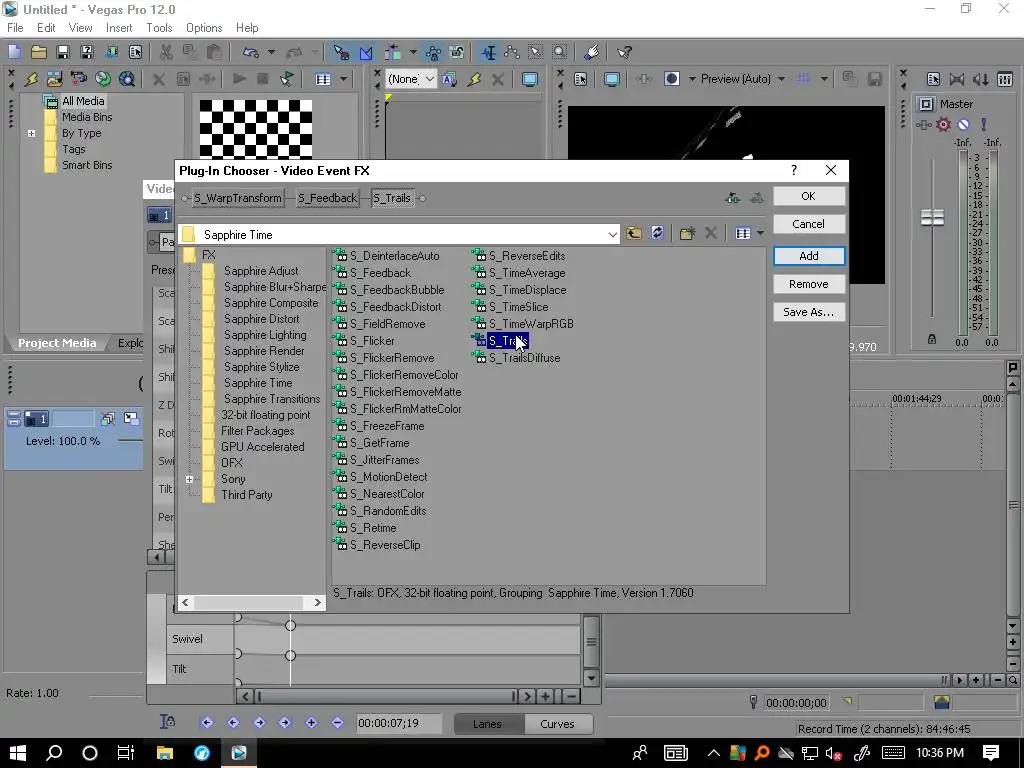
Task: Click the Import Media icon in Project Media
Action: tap(54, 79)
